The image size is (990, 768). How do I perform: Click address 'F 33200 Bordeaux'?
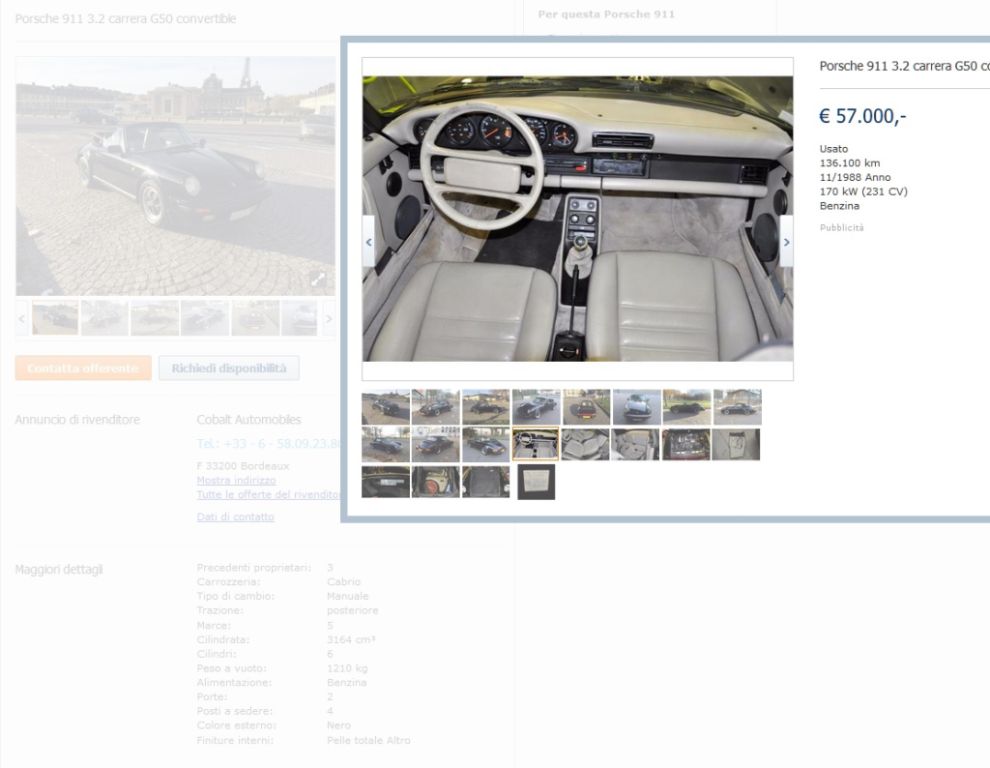click(242, 466)
